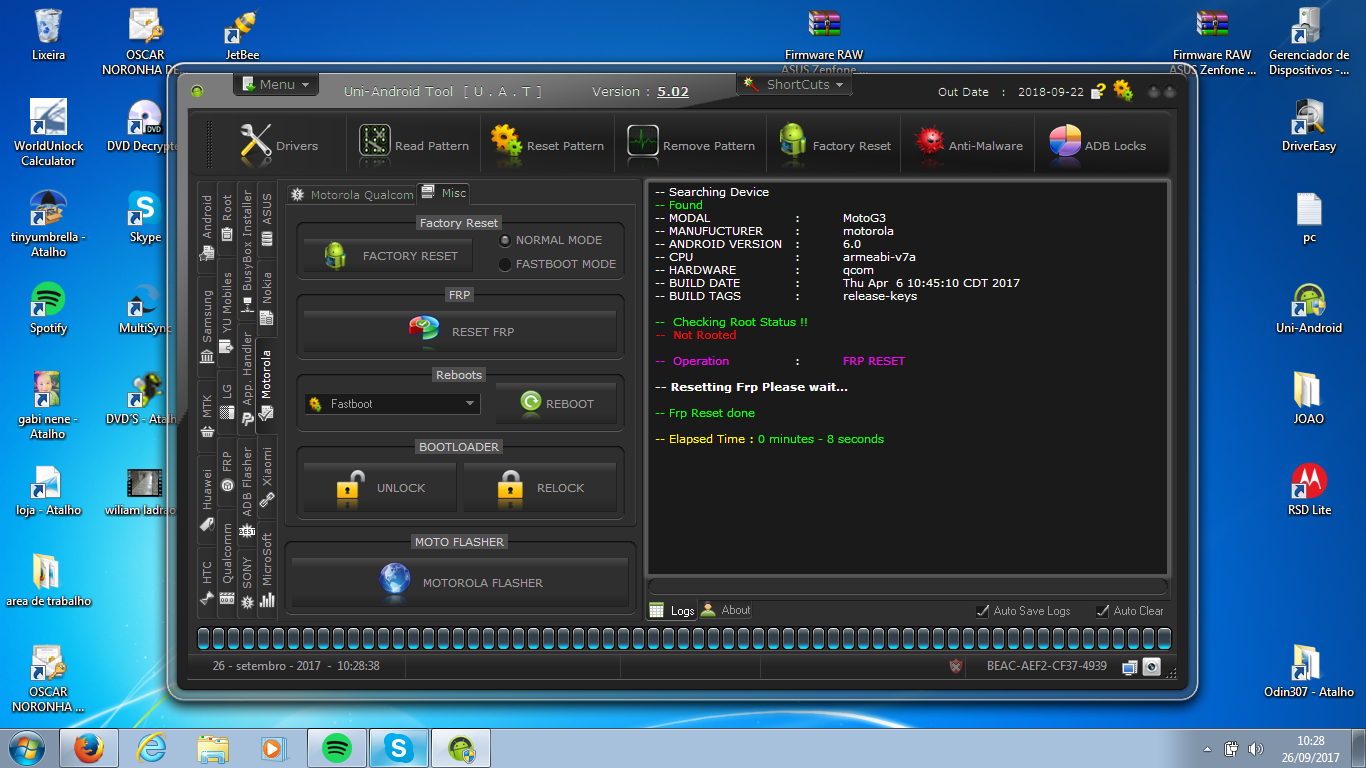The image size is (1366, 768).
Task: Choose the Factory Reset toolbar item
Action: click(835, 146)
